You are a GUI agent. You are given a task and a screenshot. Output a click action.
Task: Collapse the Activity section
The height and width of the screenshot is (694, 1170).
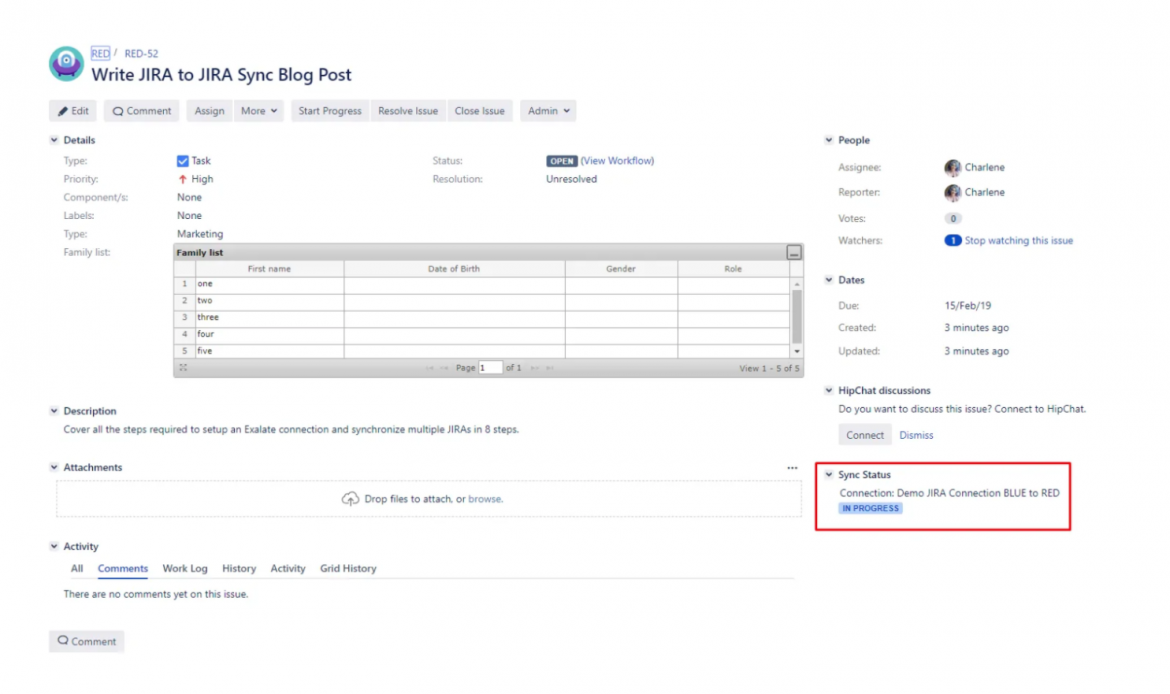pyautogui.click(x=54, y=547)
